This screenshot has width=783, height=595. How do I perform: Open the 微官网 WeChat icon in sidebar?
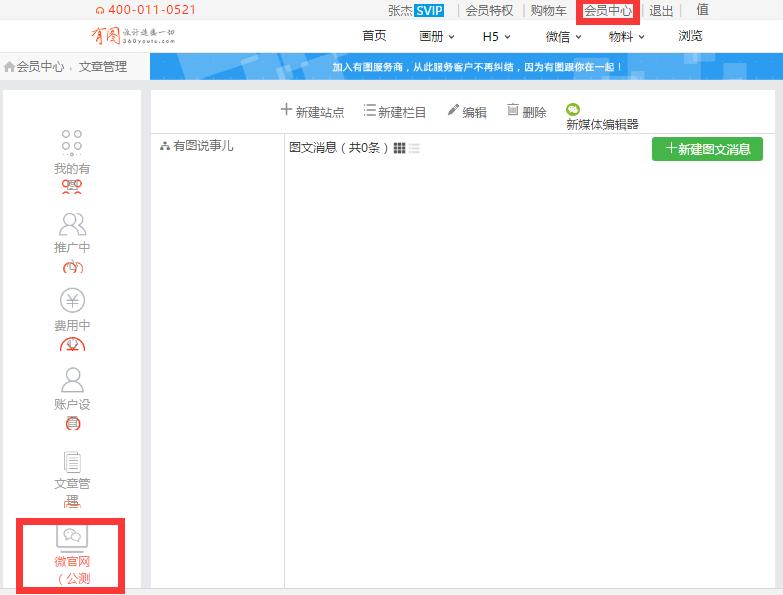point(72,537)
